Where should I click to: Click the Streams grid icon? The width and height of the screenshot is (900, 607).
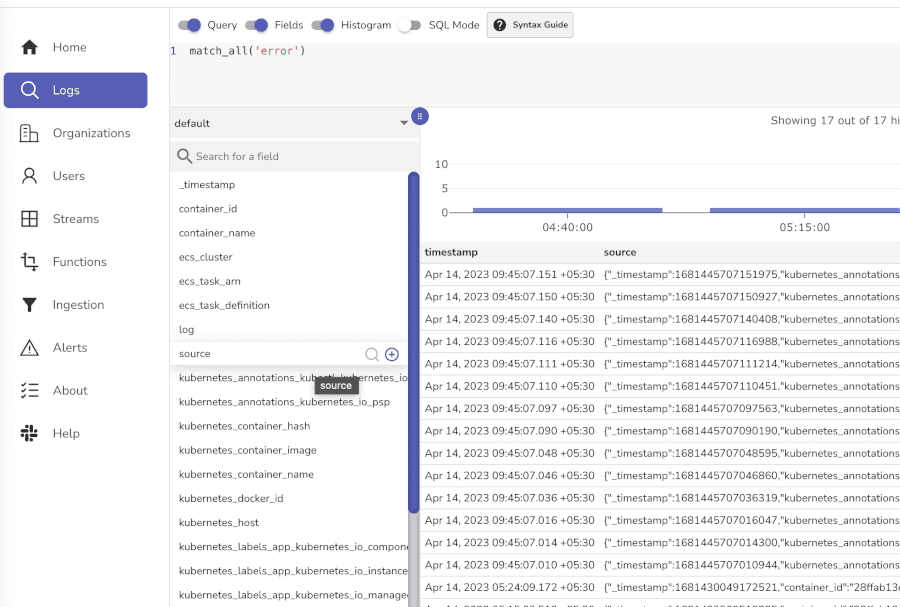click(x=29, y=219)
